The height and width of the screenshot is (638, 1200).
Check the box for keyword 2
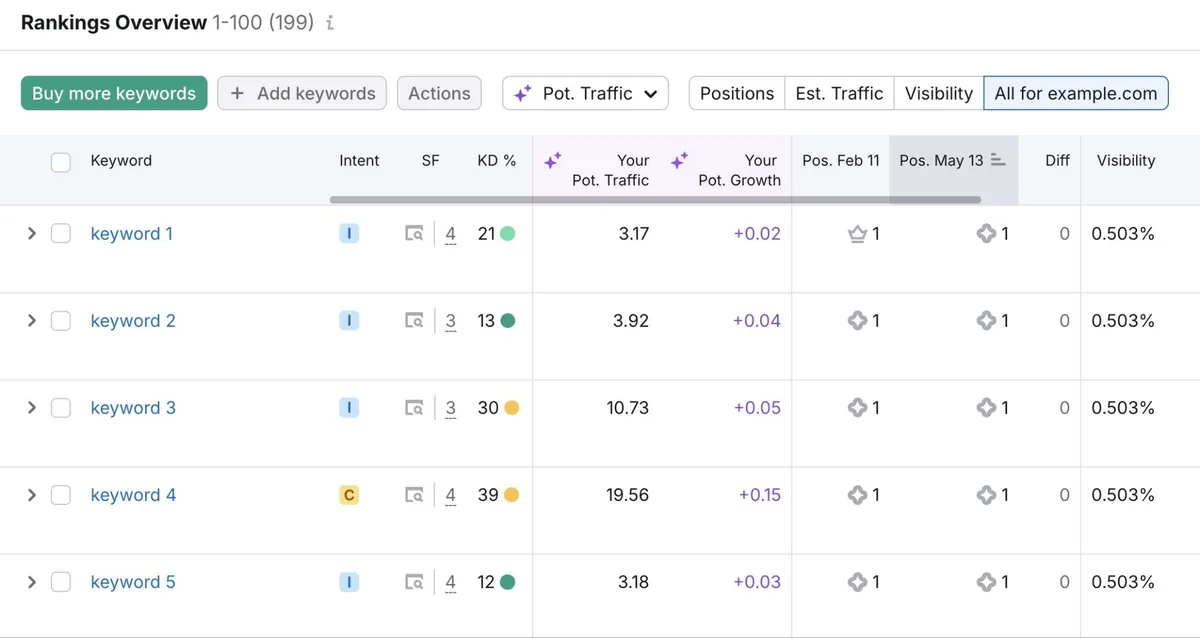click(61, 321)
